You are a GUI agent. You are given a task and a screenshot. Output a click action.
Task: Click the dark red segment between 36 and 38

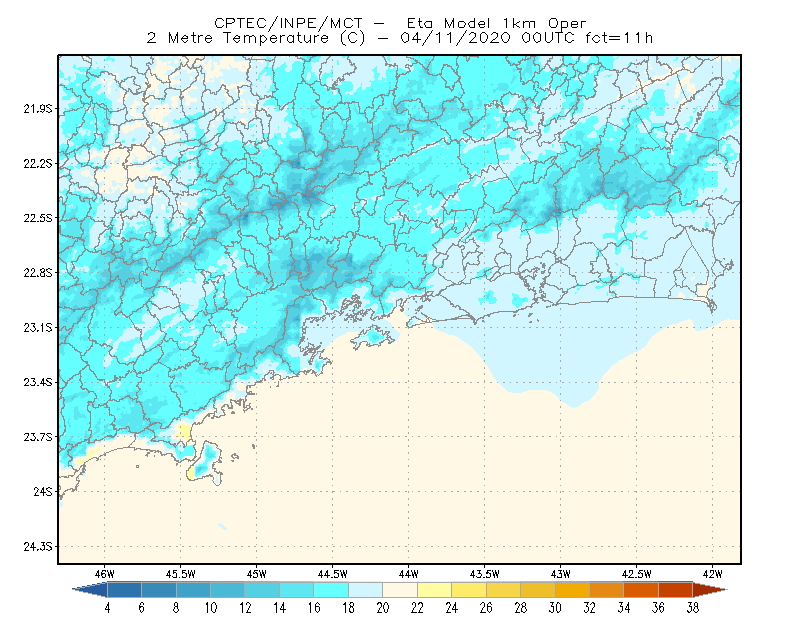pyautogui.click(x=676, y=590)
